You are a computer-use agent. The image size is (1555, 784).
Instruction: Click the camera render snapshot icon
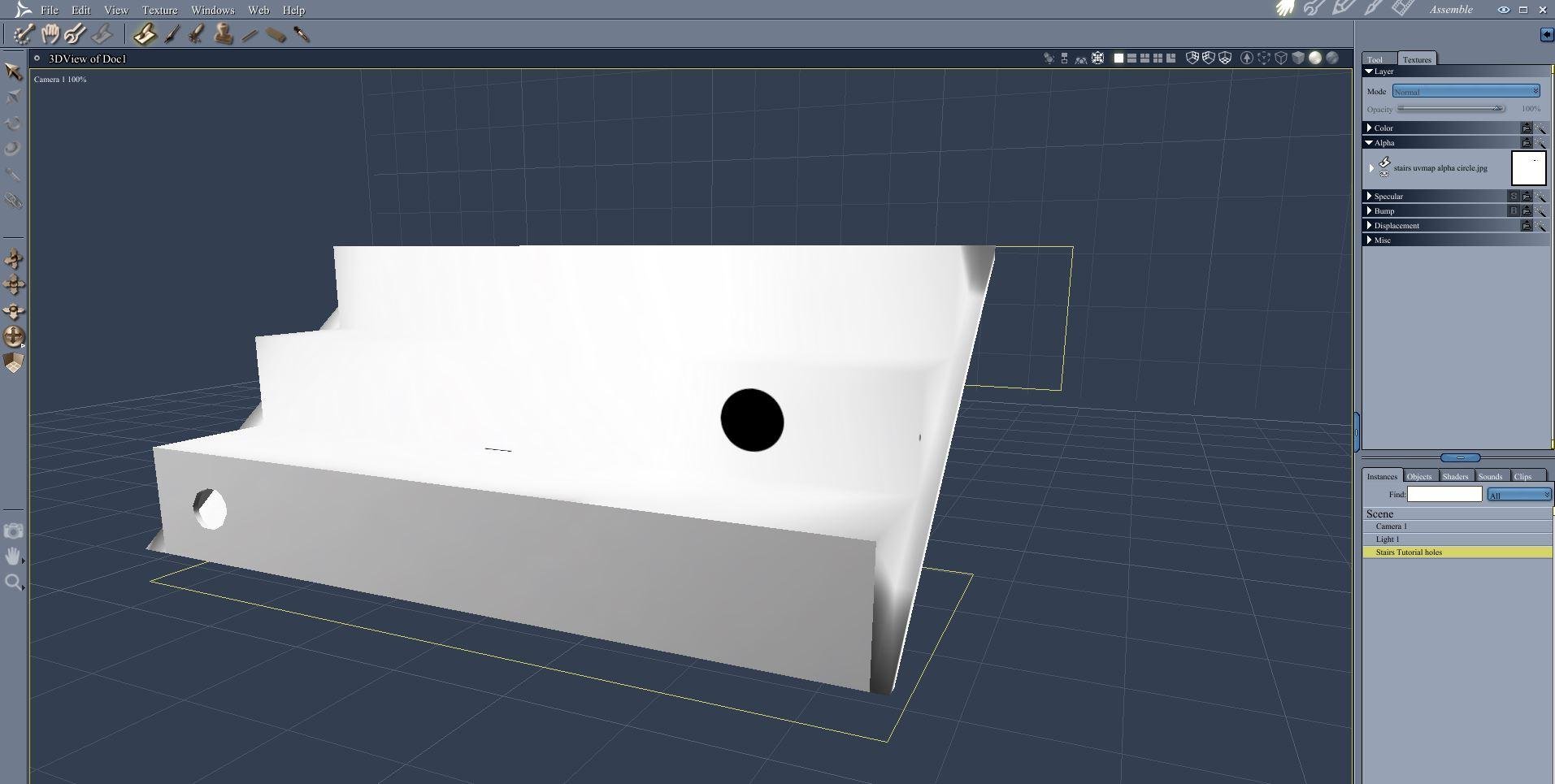14,531
